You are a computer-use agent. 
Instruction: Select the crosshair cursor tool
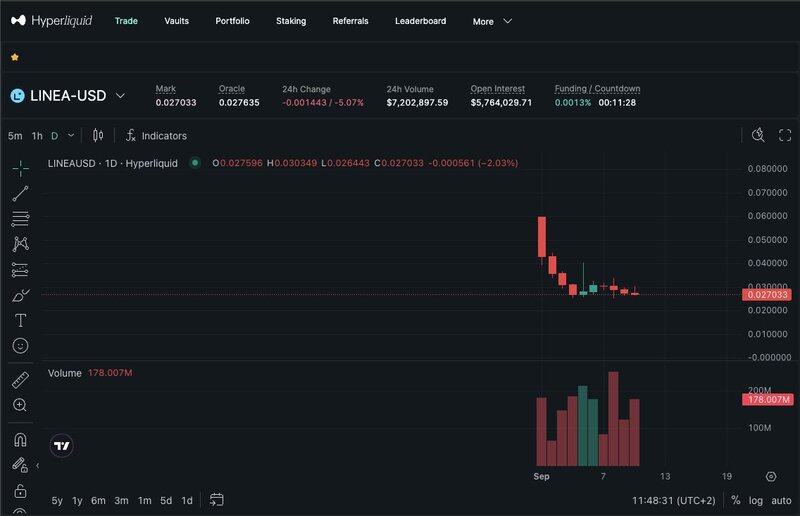point(20,168)
